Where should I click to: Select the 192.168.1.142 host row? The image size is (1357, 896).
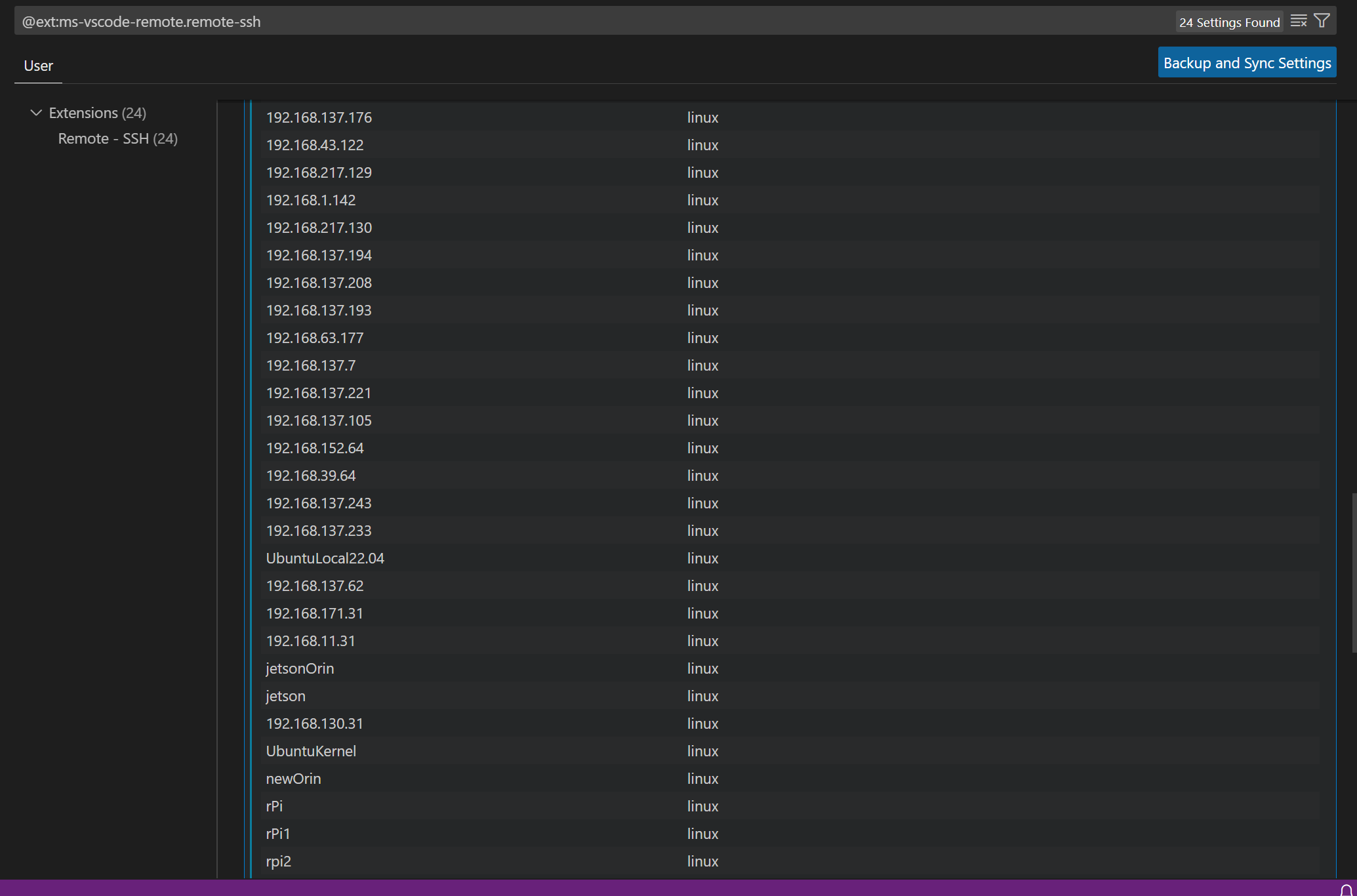coord(311,200)
